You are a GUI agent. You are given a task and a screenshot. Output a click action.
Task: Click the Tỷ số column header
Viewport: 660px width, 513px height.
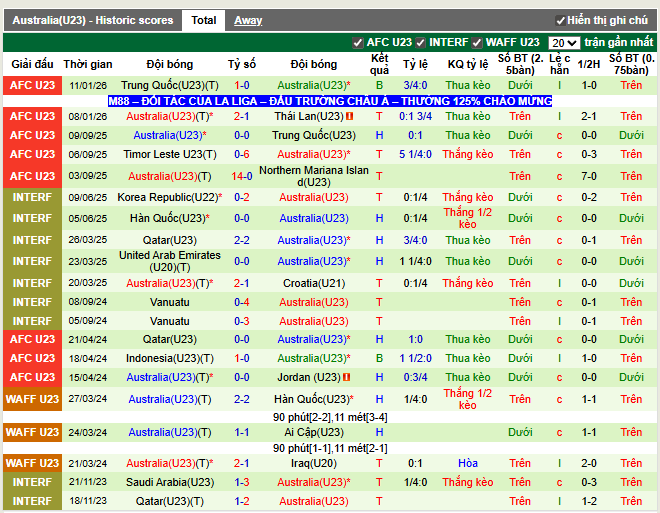tap(242, 64)
